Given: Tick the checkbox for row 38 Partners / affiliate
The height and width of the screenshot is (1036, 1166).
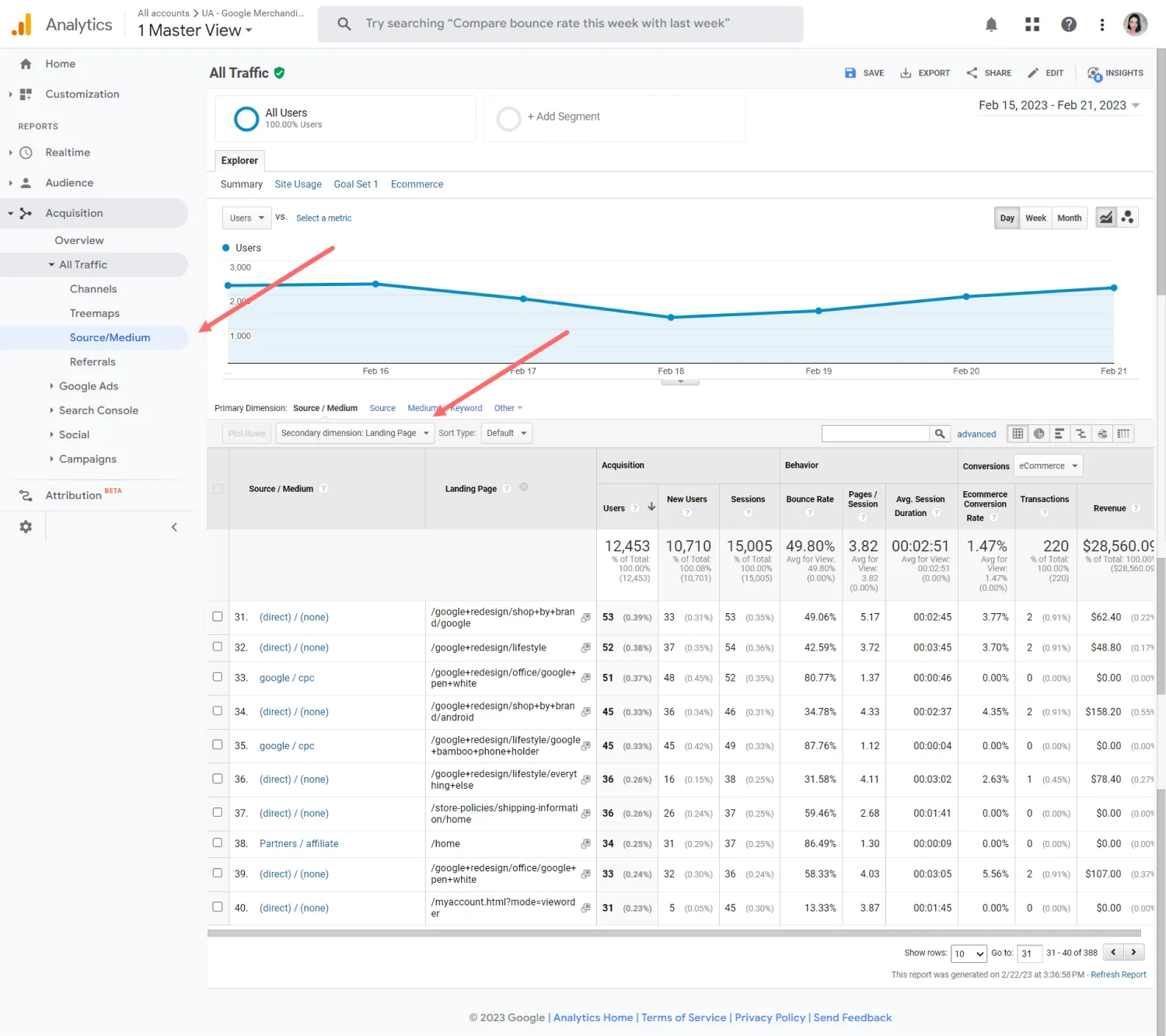Looking at the screenshot, I should click(x=218, y=842).
